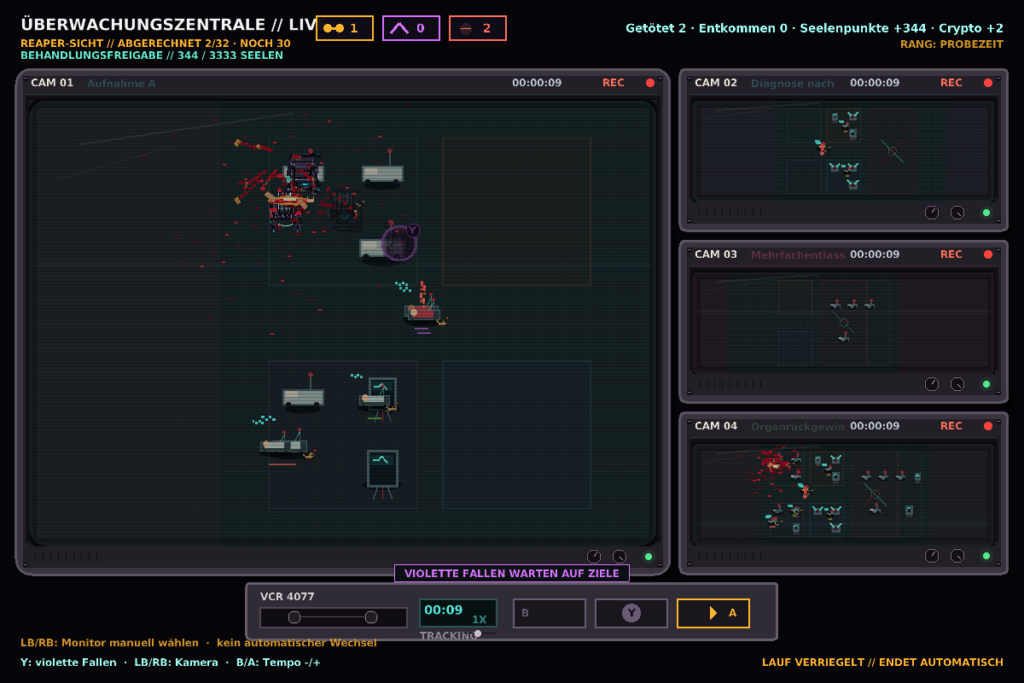Click the REC text on CAM 01
This screenshot has height=683, width=1024.
pyautogui.click(x=613, y=83)
